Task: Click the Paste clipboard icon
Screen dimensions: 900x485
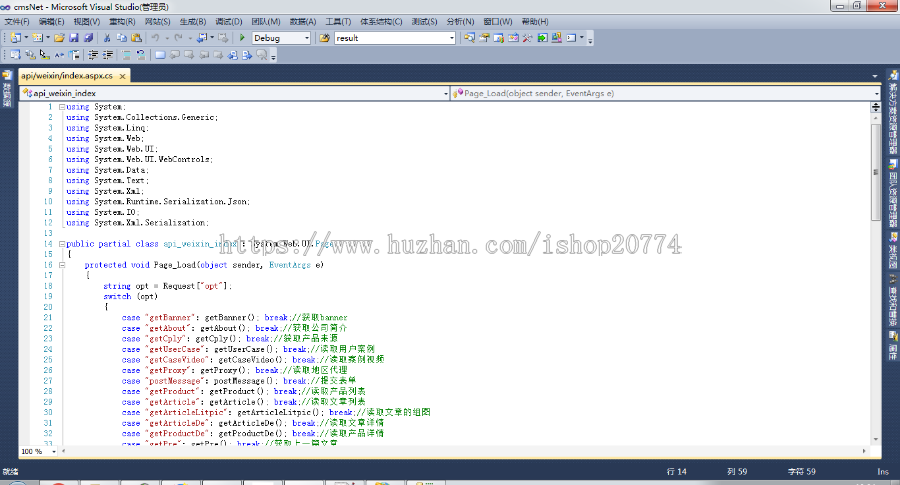Action: coord(135,38)
